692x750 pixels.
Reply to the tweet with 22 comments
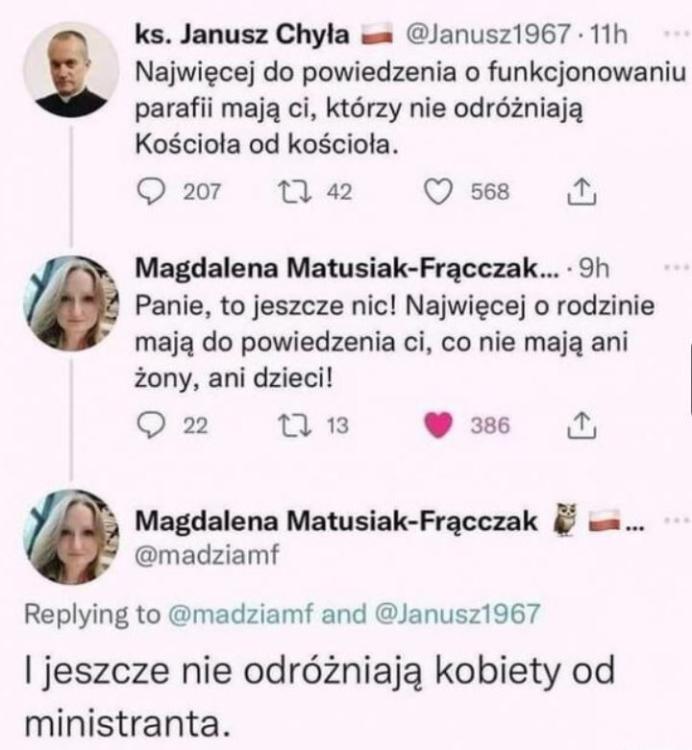tap(147, 426)
